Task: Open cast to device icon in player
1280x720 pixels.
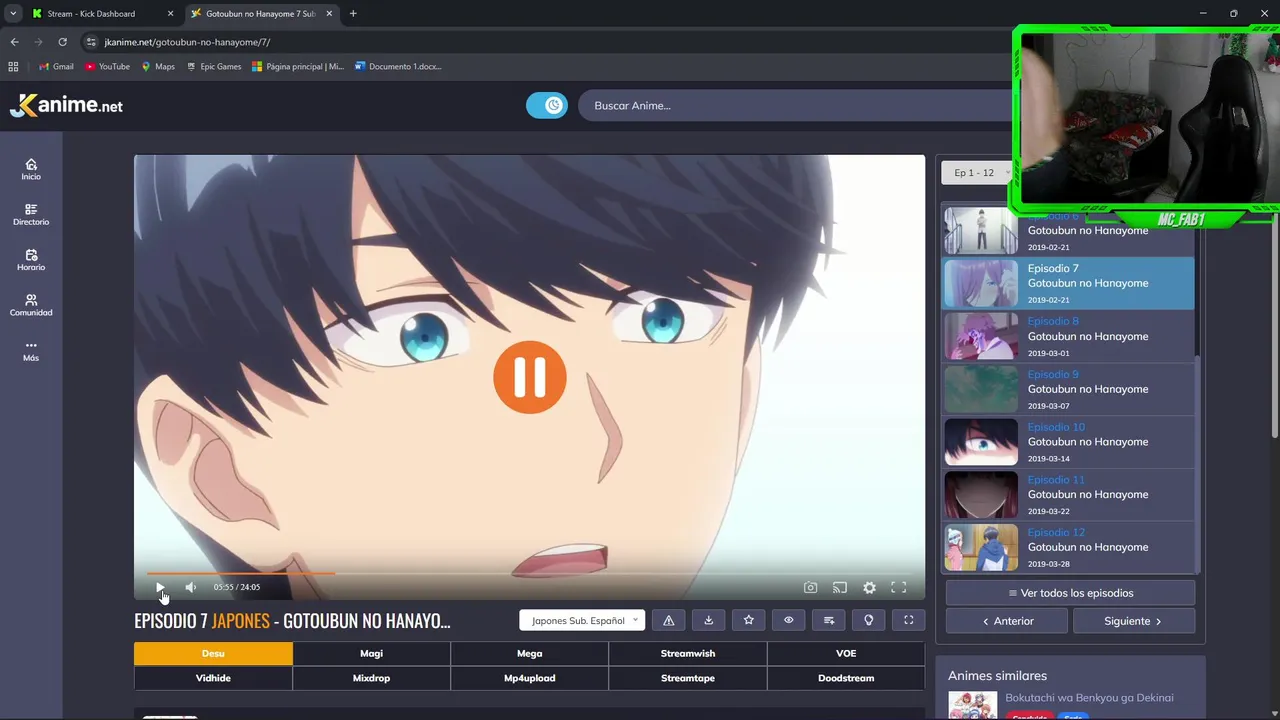Action: click(x=840, y=588)
